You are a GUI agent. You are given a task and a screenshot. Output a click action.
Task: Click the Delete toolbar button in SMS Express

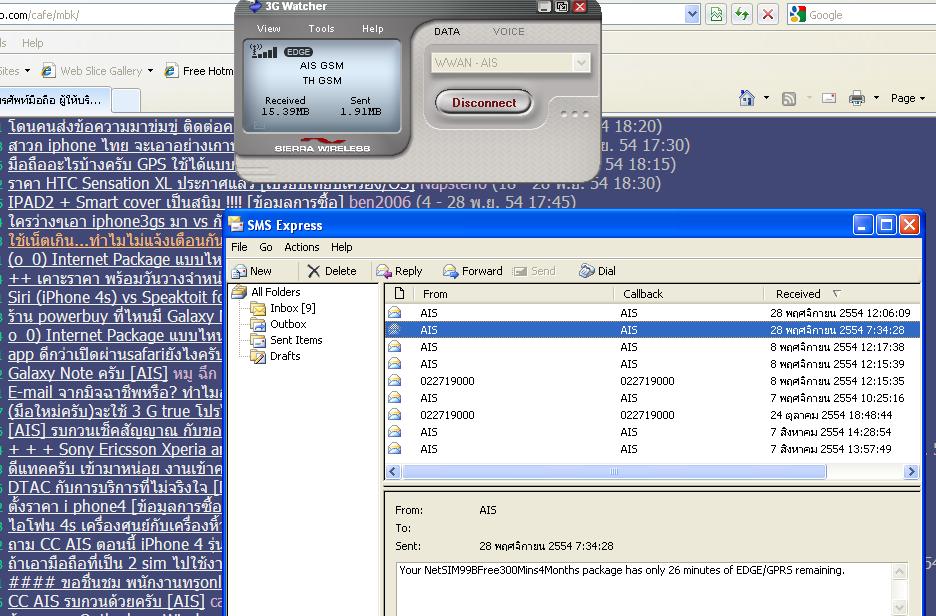coord(332,271)
